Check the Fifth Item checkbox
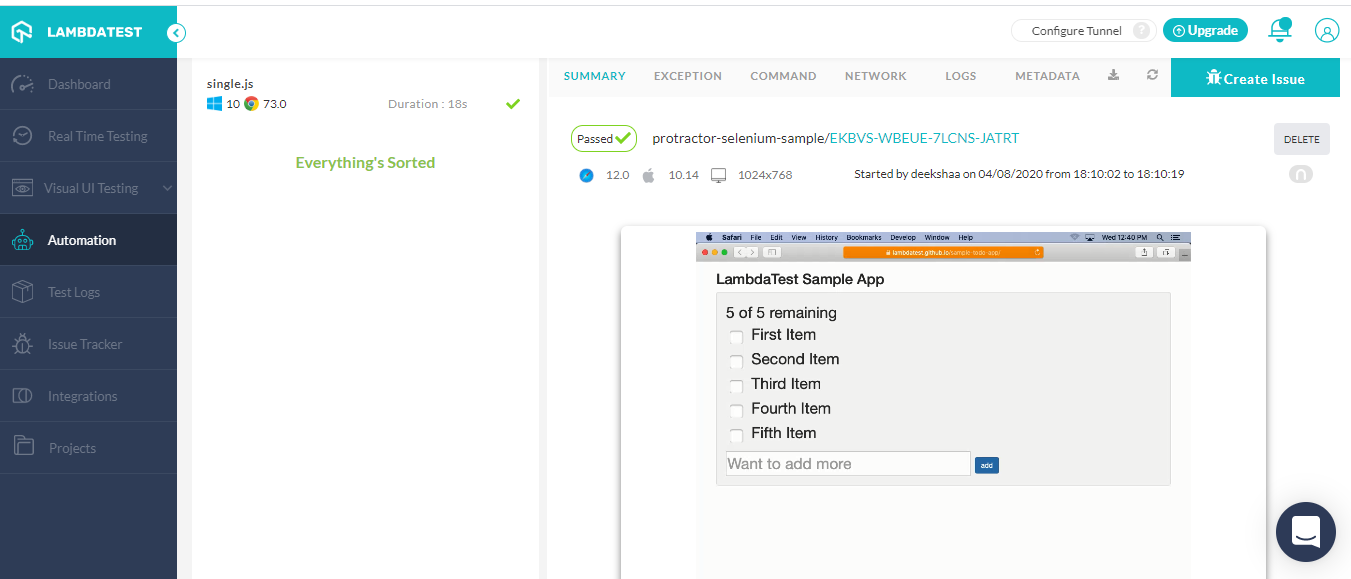 click(736, 434)
